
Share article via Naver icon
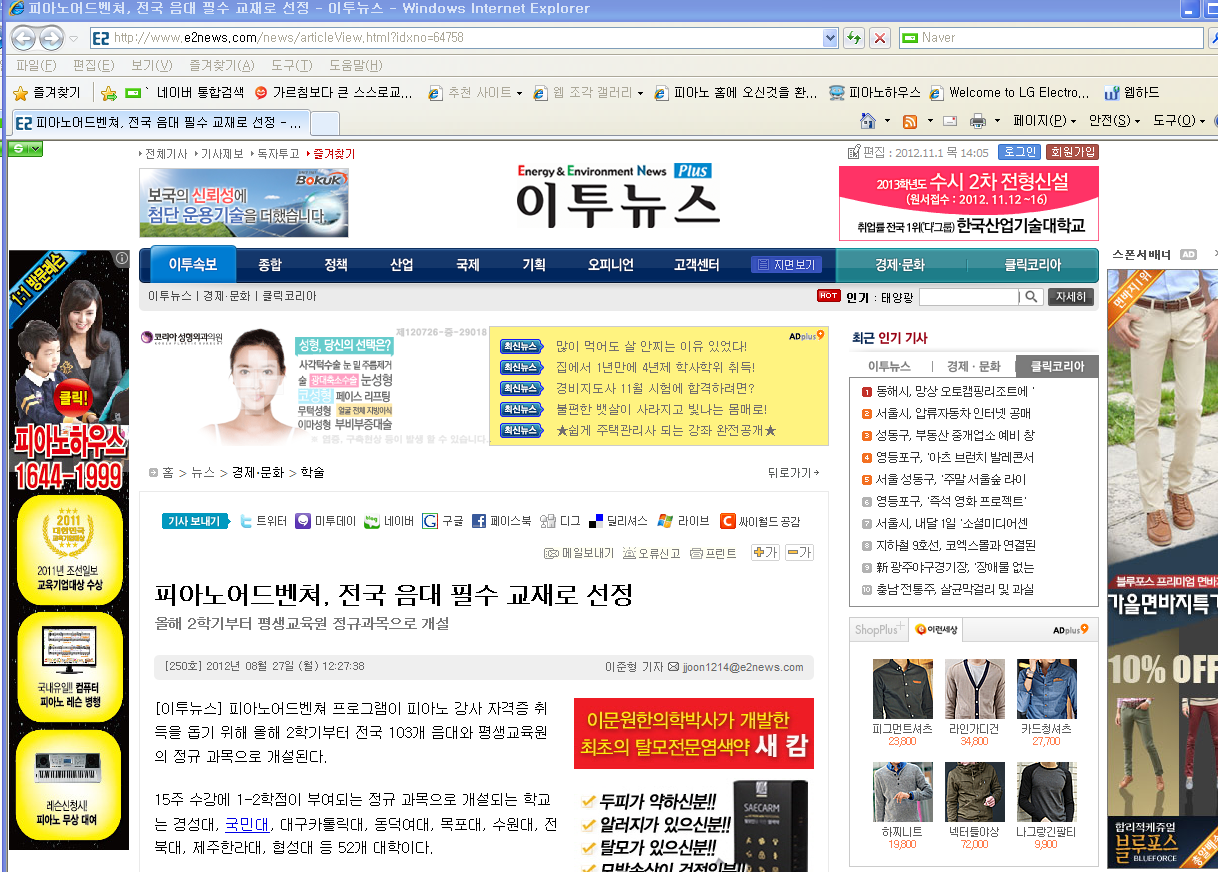point(372,521)
